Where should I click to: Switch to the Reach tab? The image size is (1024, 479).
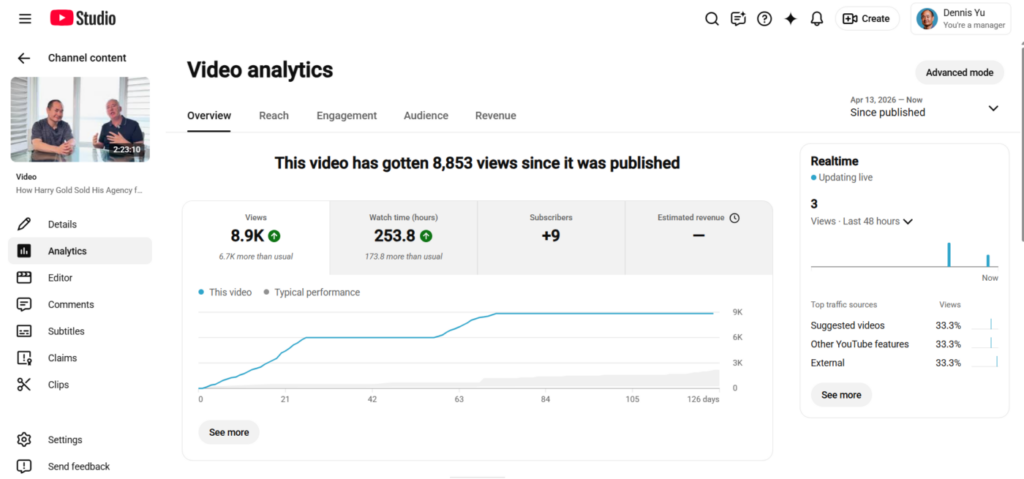click(x=274, y=116)
